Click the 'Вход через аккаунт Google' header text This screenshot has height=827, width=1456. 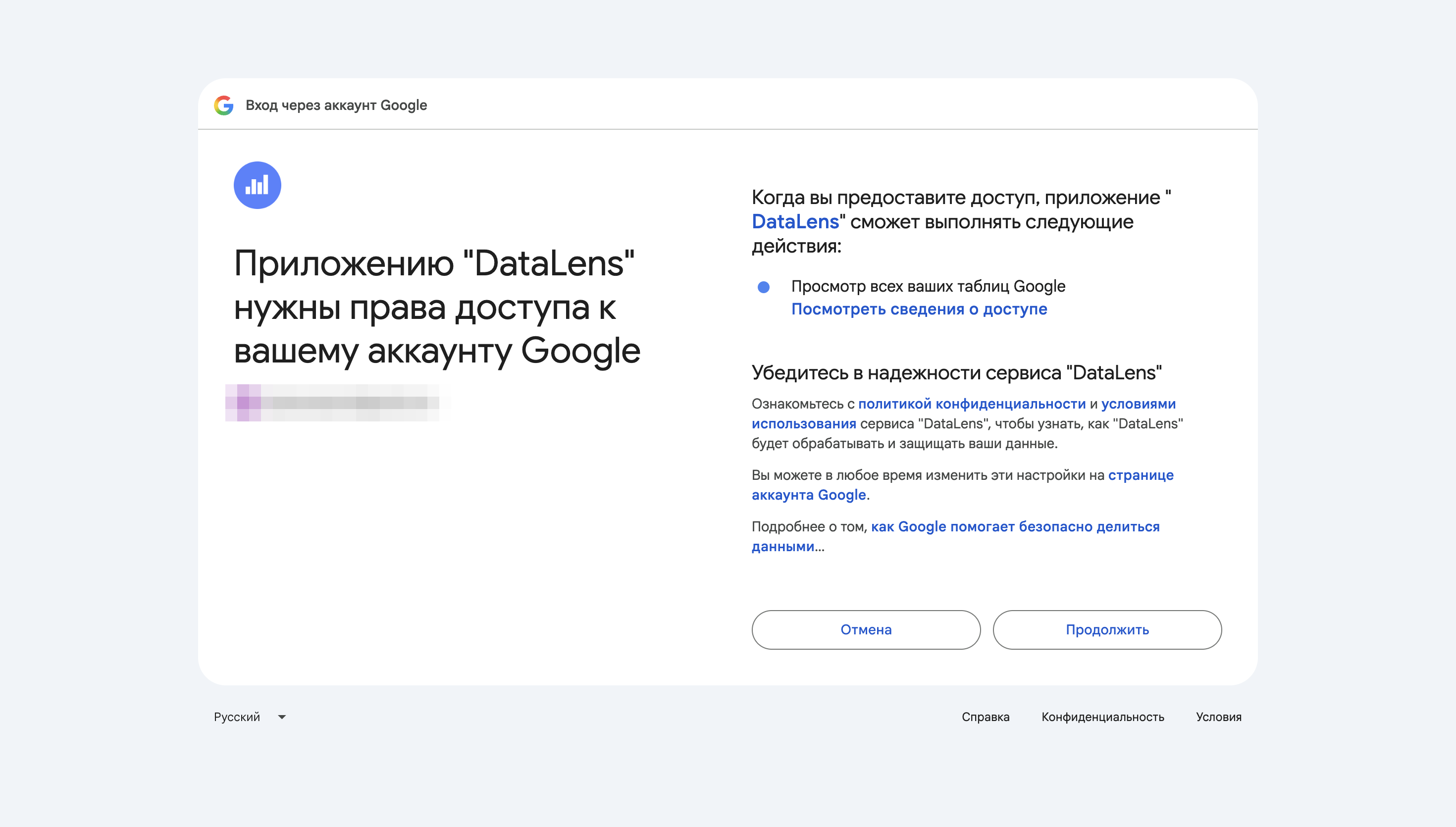[336, 105]
